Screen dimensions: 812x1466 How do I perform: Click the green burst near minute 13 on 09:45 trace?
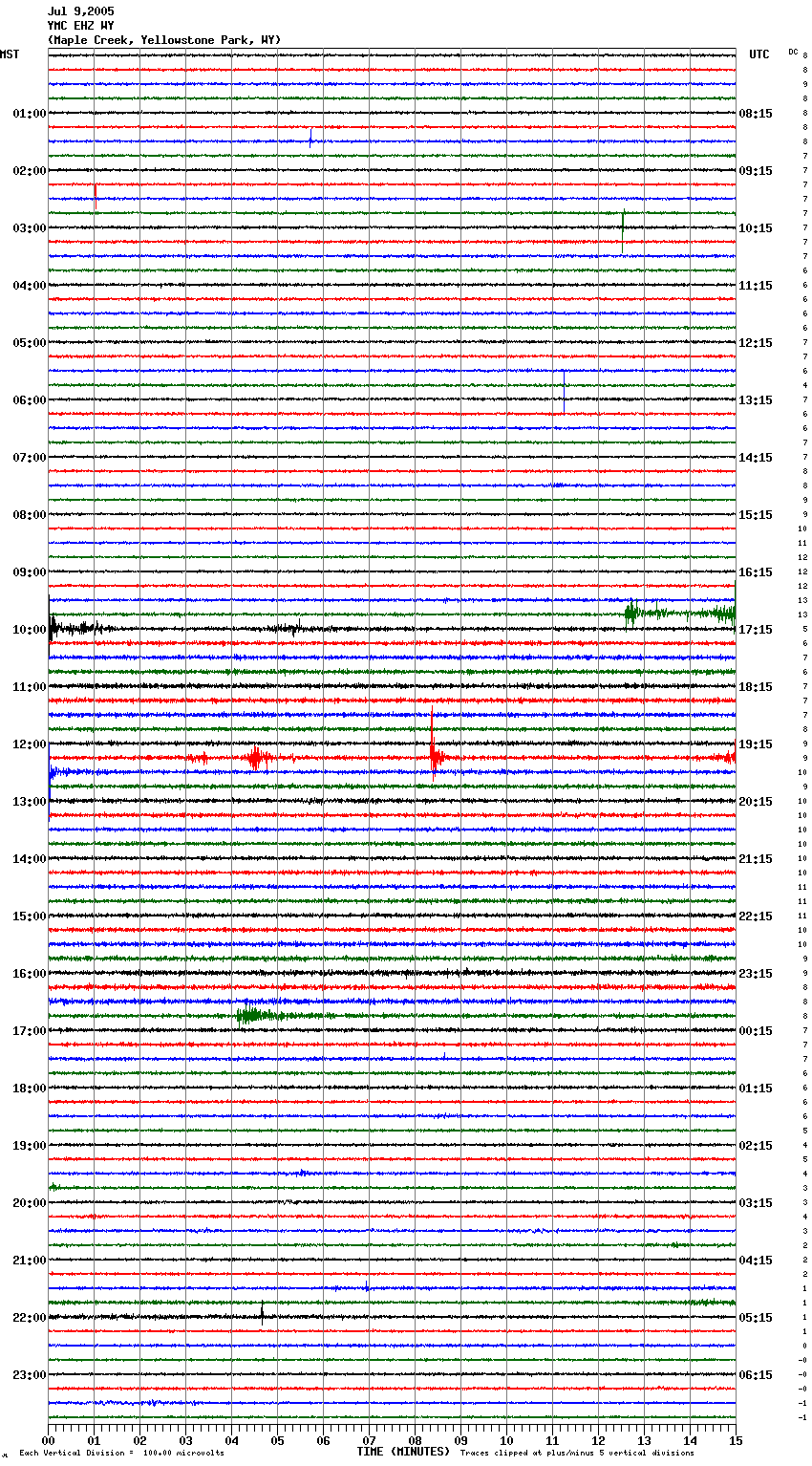(x=631, y=614)
